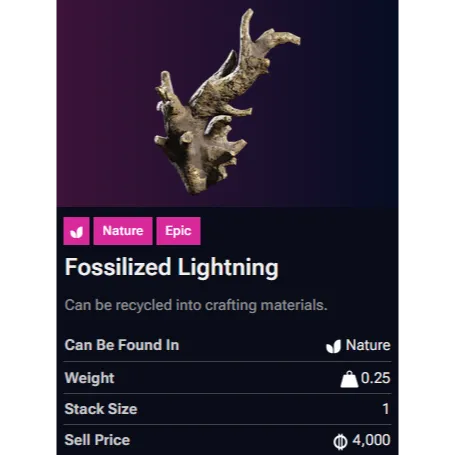This screenshot has height=455, width=455.
Task: Click the Fossilized Lightning title
Action: 171,267
